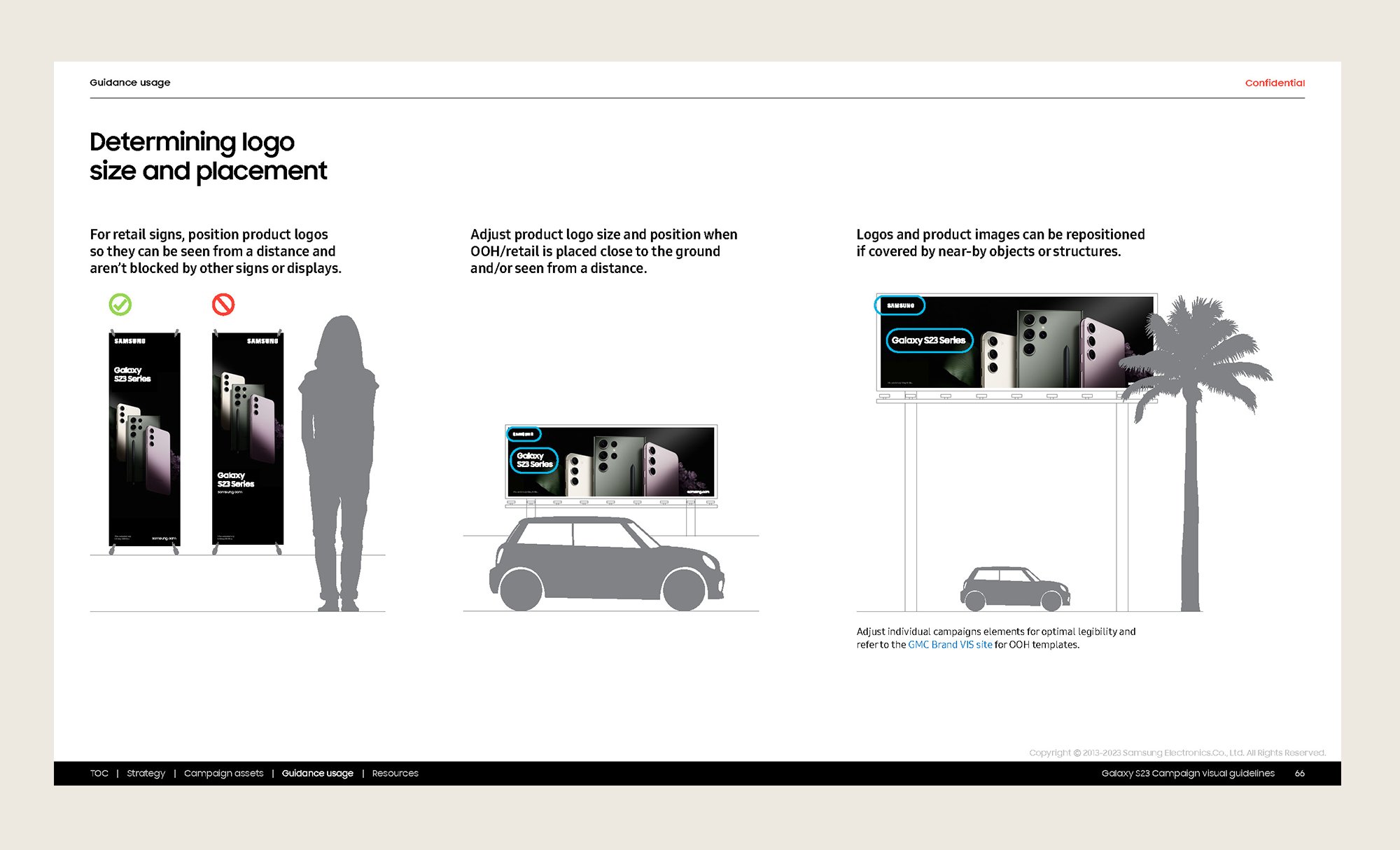Click circled Samsung logo on tall billboard

[900, 305]
